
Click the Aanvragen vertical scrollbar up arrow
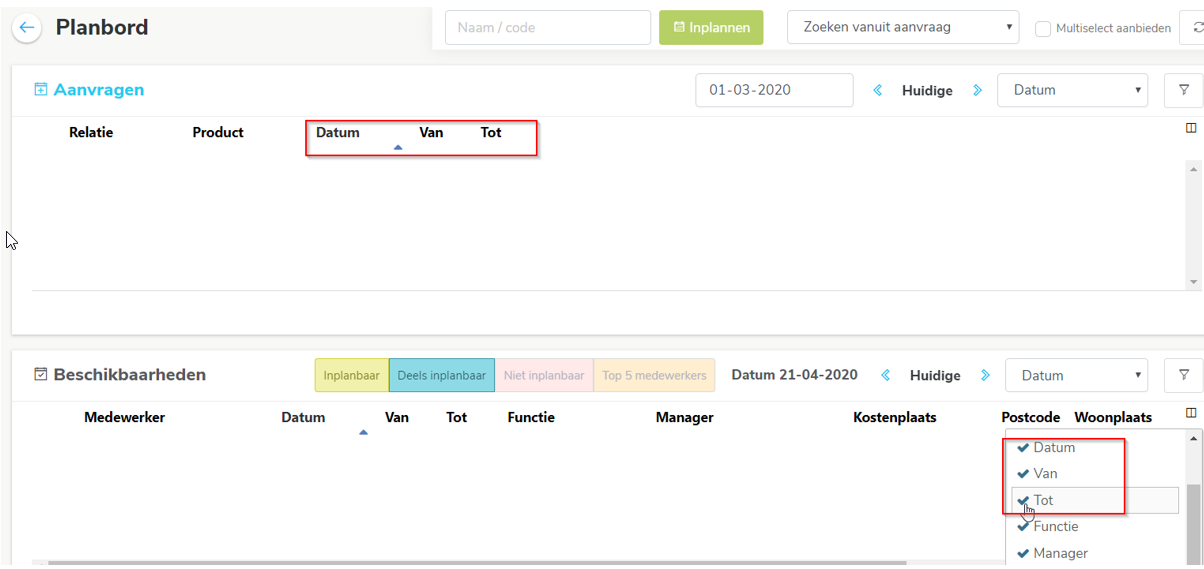coord(1194,167)
